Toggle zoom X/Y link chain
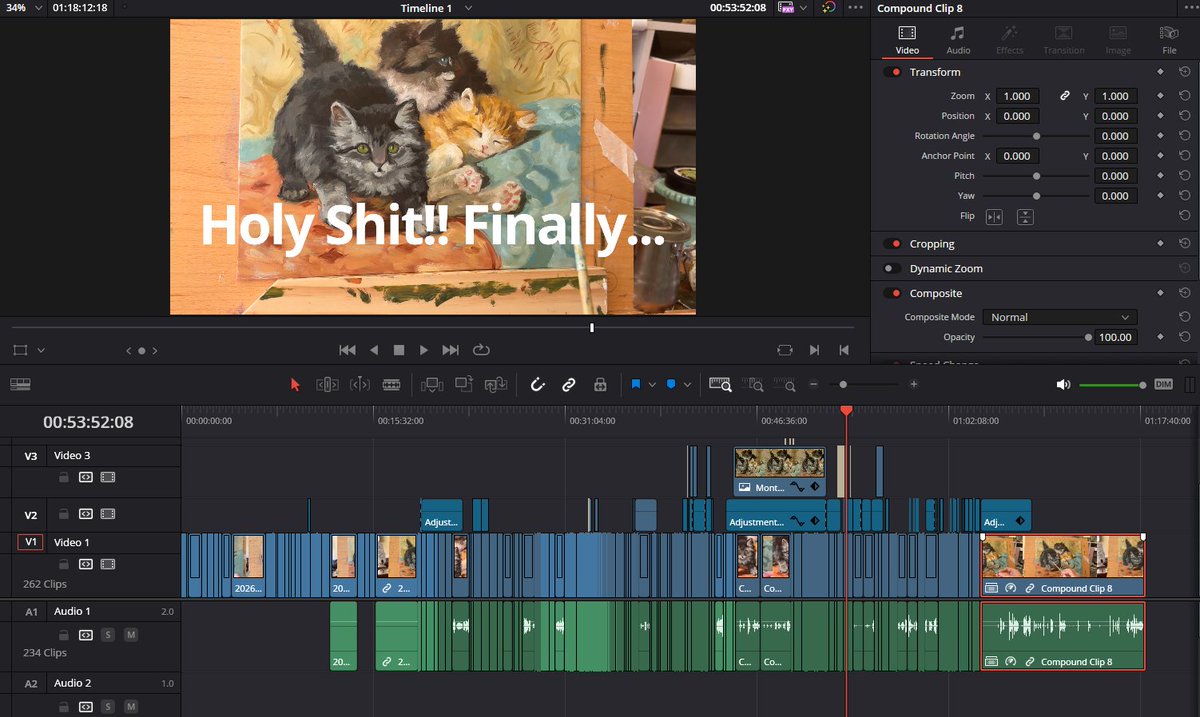Image resolution: width=1200 pixels, height=717 pixels. point(1065,96)
